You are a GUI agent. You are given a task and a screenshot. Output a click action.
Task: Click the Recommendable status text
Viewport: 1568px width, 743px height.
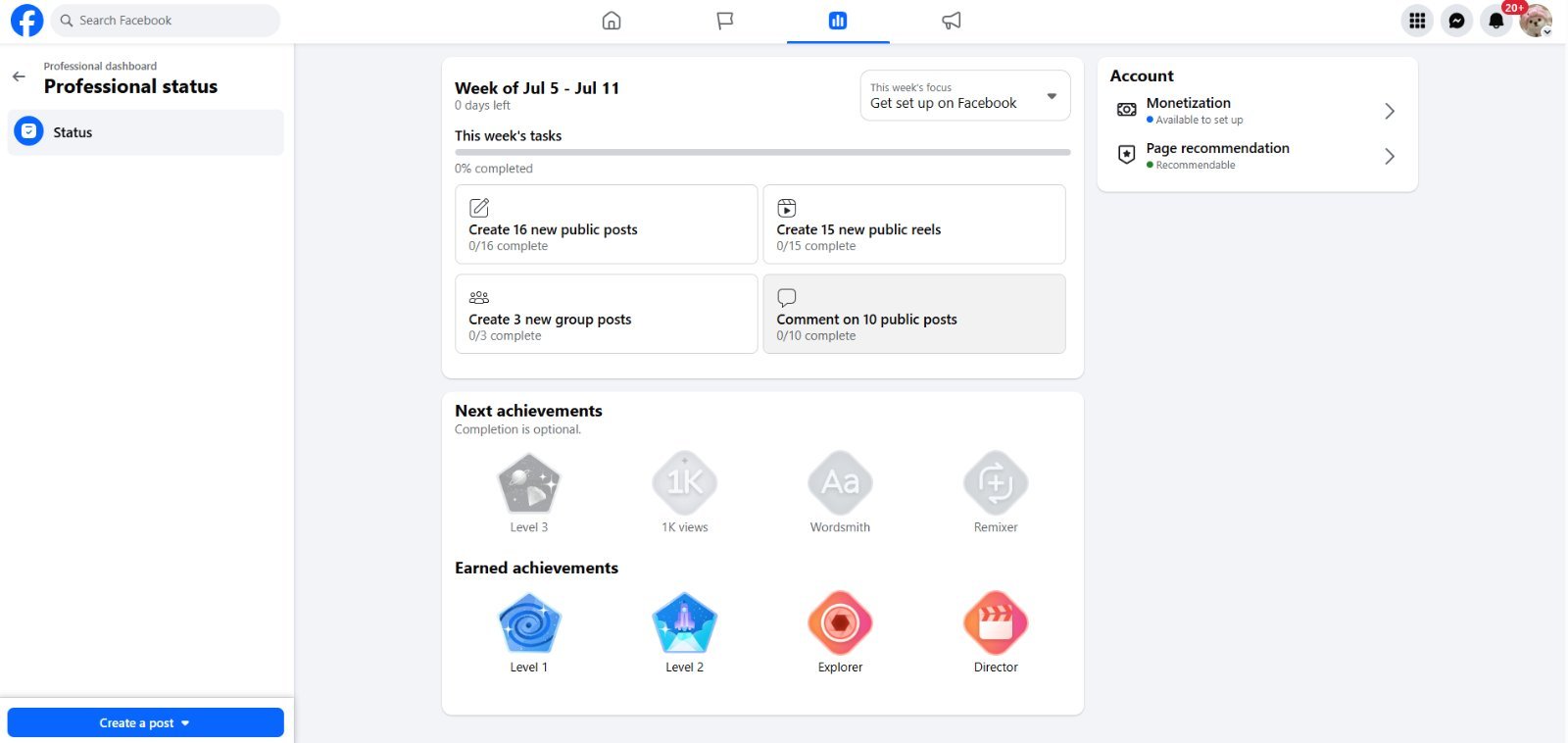tap(1196, 165)
